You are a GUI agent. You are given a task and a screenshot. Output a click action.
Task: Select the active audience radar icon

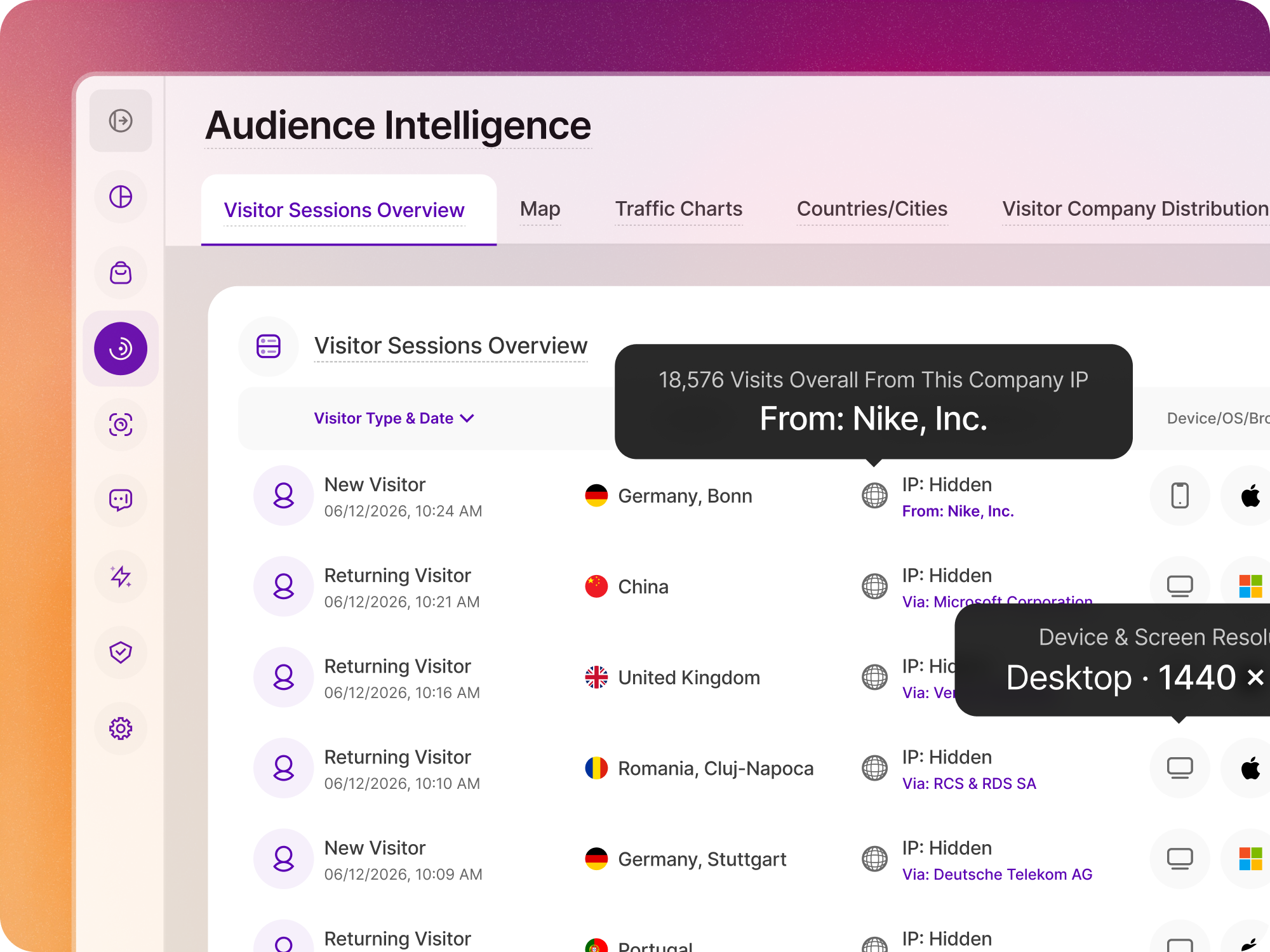[121, 348]
